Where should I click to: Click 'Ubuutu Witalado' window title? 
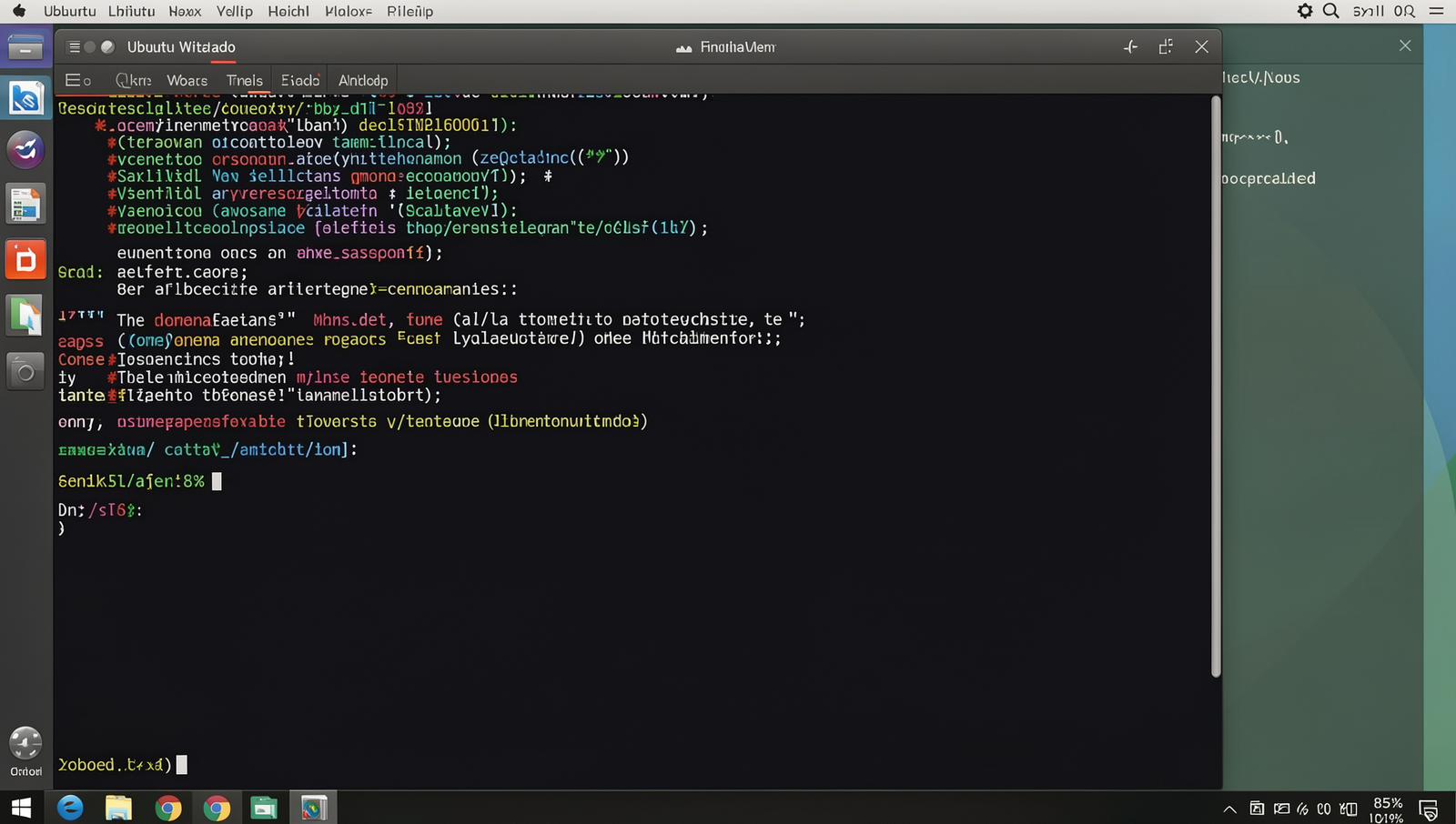point(181,46)
